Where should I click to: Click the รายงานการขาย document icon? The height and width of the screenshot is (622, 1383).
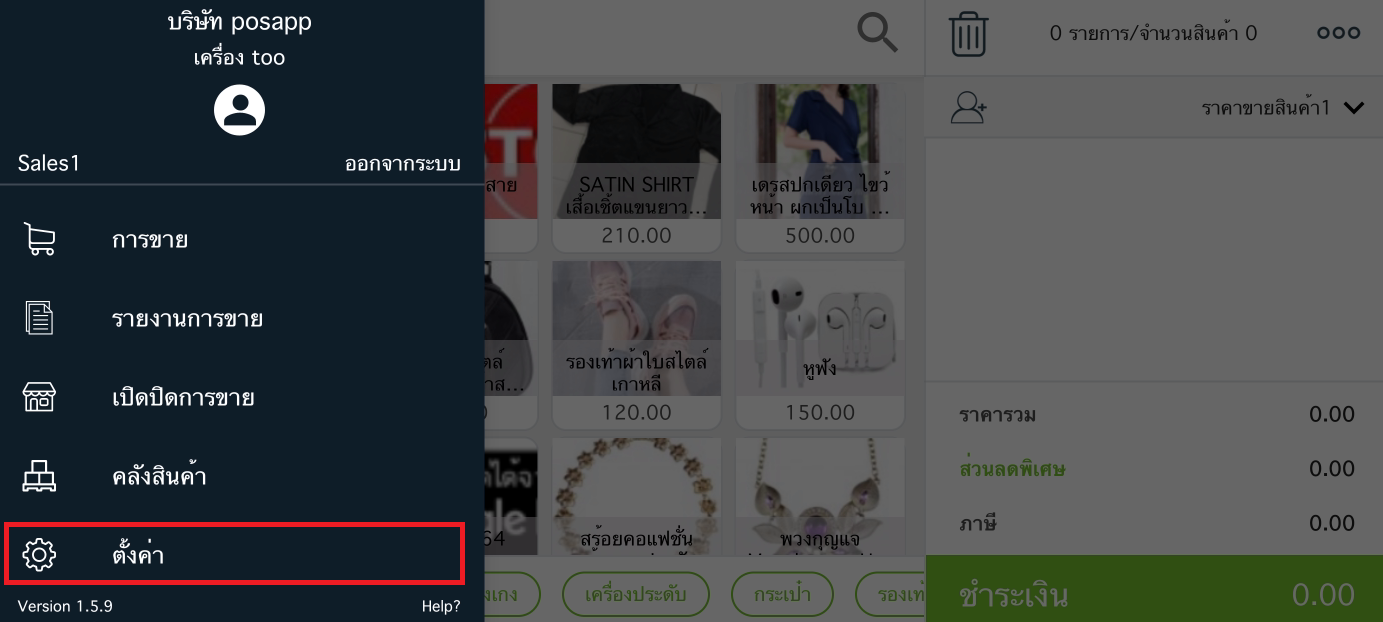(x=39, y=319)
